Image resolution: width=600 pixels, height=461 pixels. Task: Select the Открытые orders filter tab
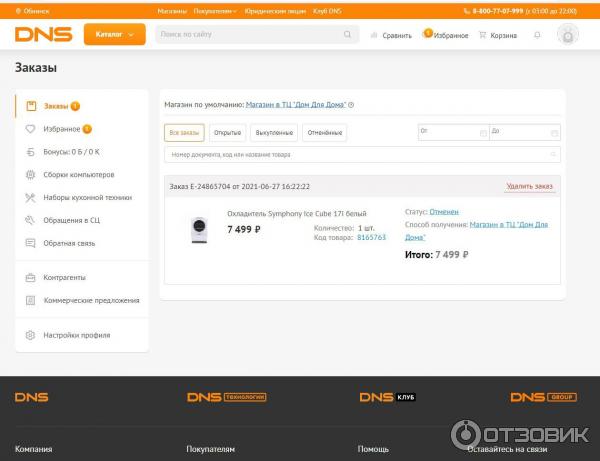(227, 132)
